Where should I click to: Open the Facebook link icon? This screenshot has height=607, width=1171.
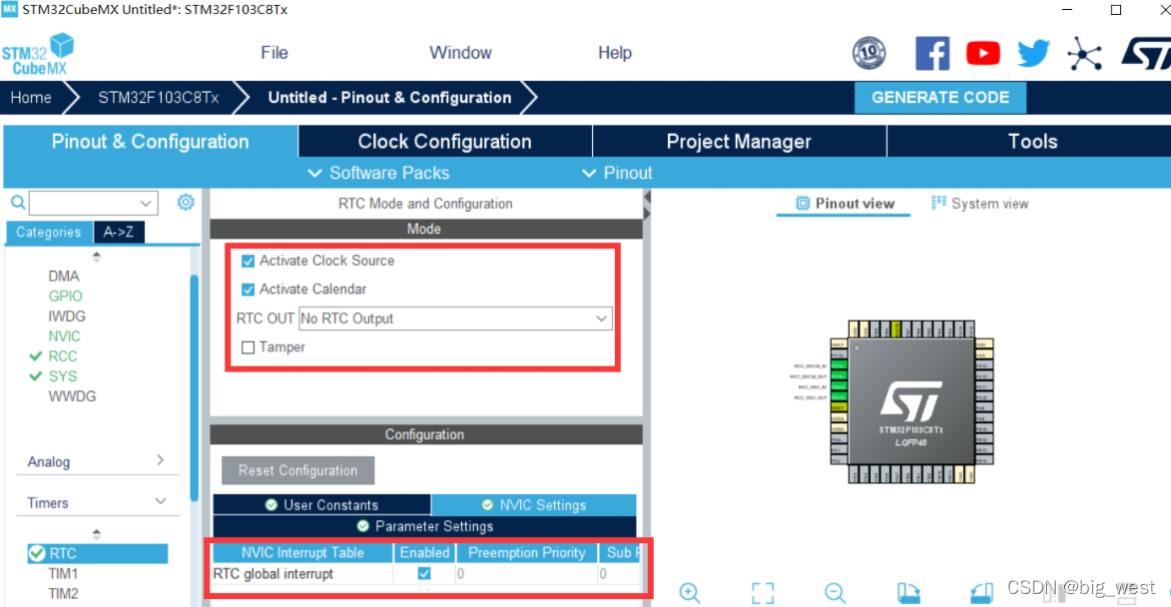click(x=932, y=53)
